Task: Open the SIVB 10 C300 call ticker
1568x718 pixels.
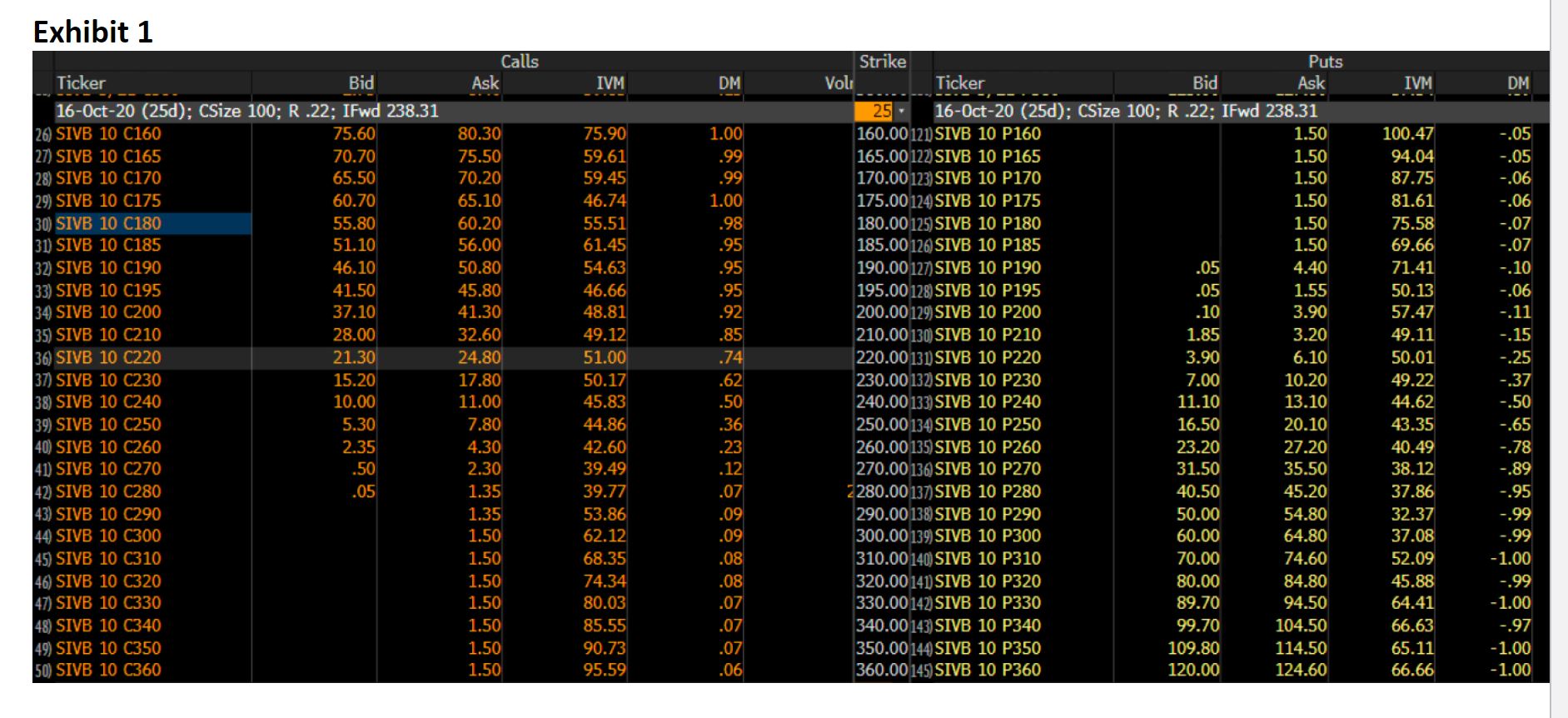Action: click(x=108, y=536)
